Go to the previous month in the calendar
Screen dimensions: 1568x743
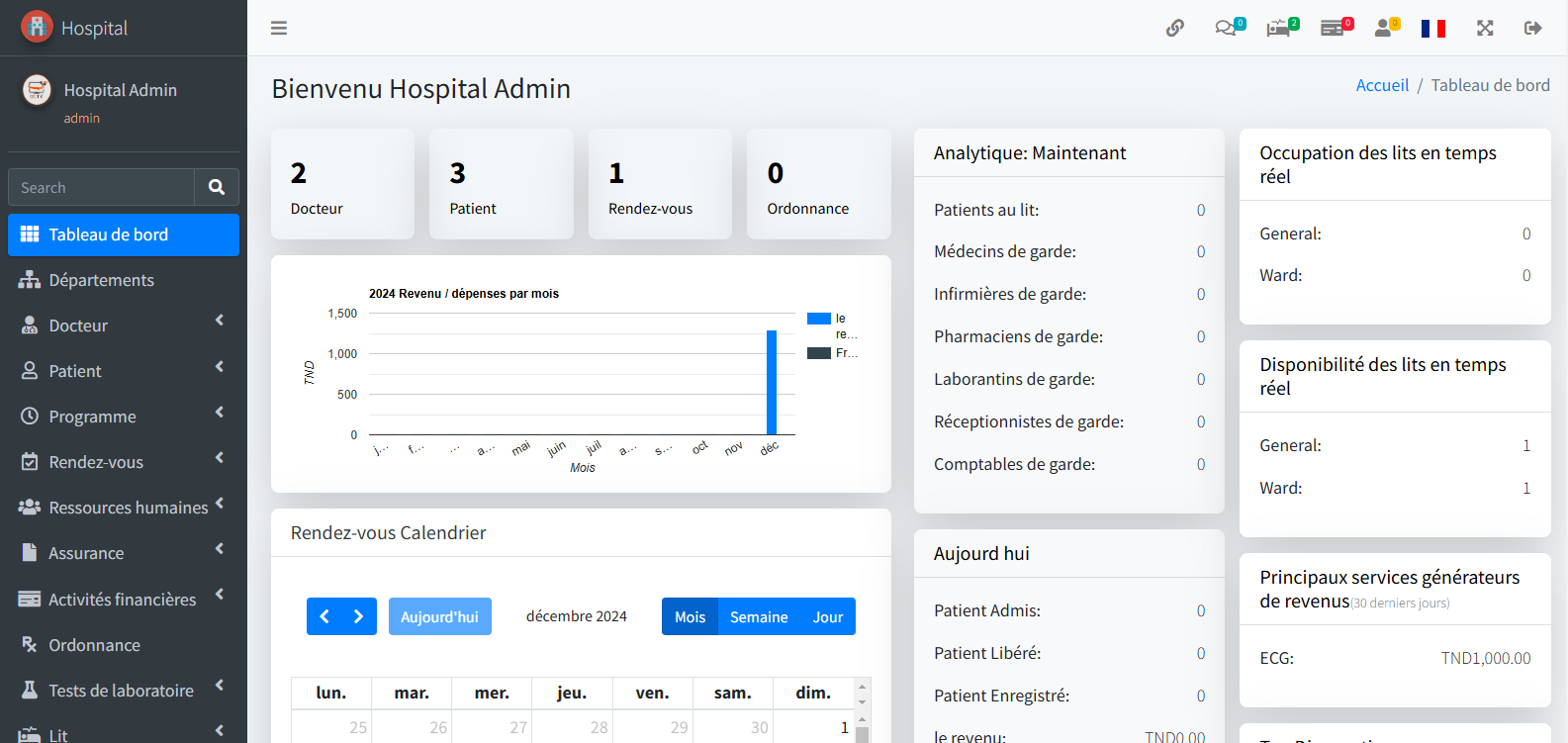click(324, 616)
